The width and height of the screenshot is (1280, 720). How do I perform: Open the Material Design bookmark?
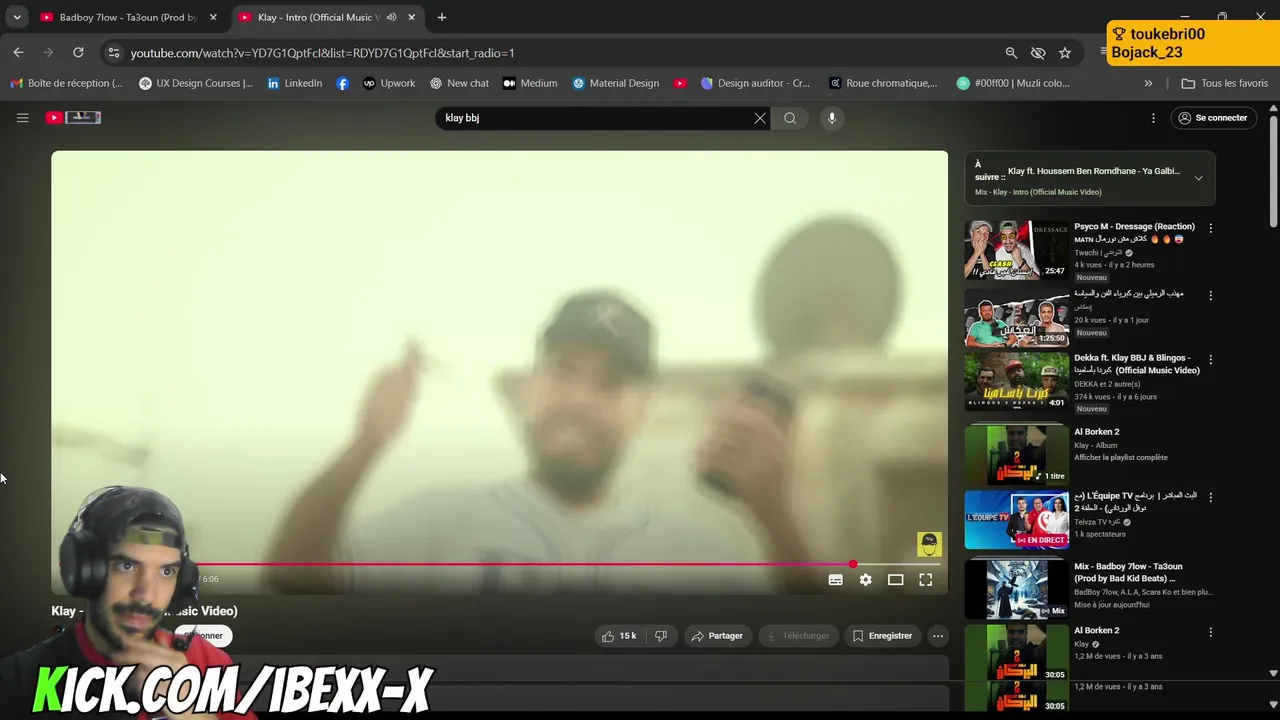tap(615, 84)
